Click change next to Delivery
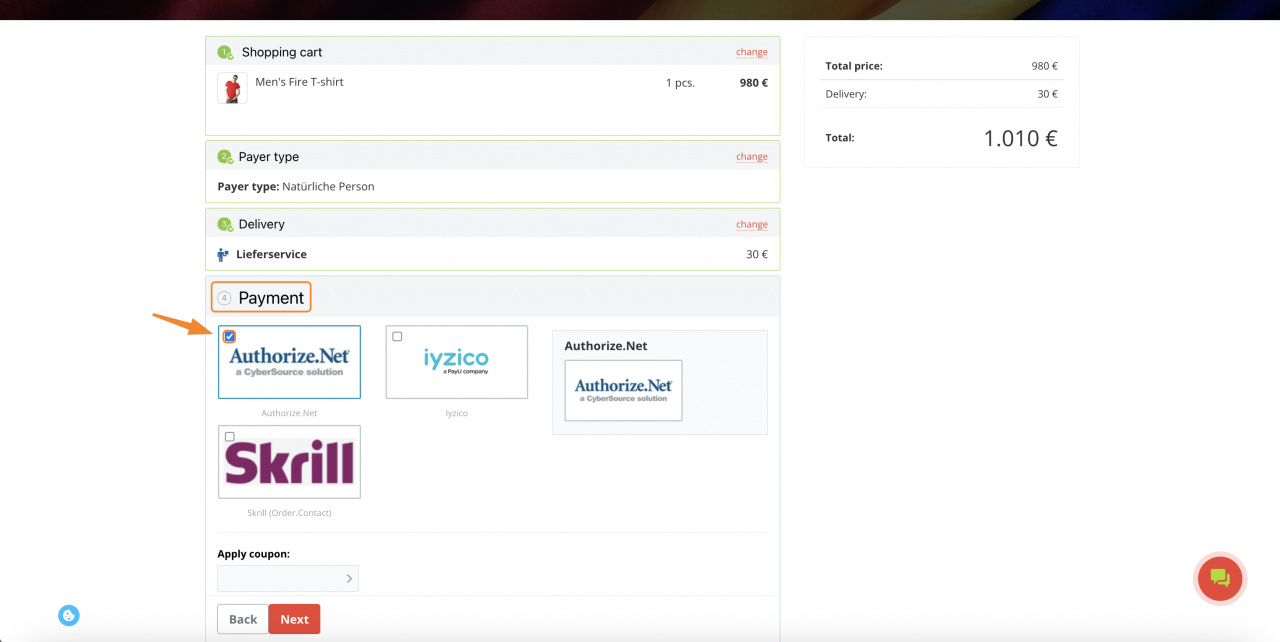 click(751, 224)
